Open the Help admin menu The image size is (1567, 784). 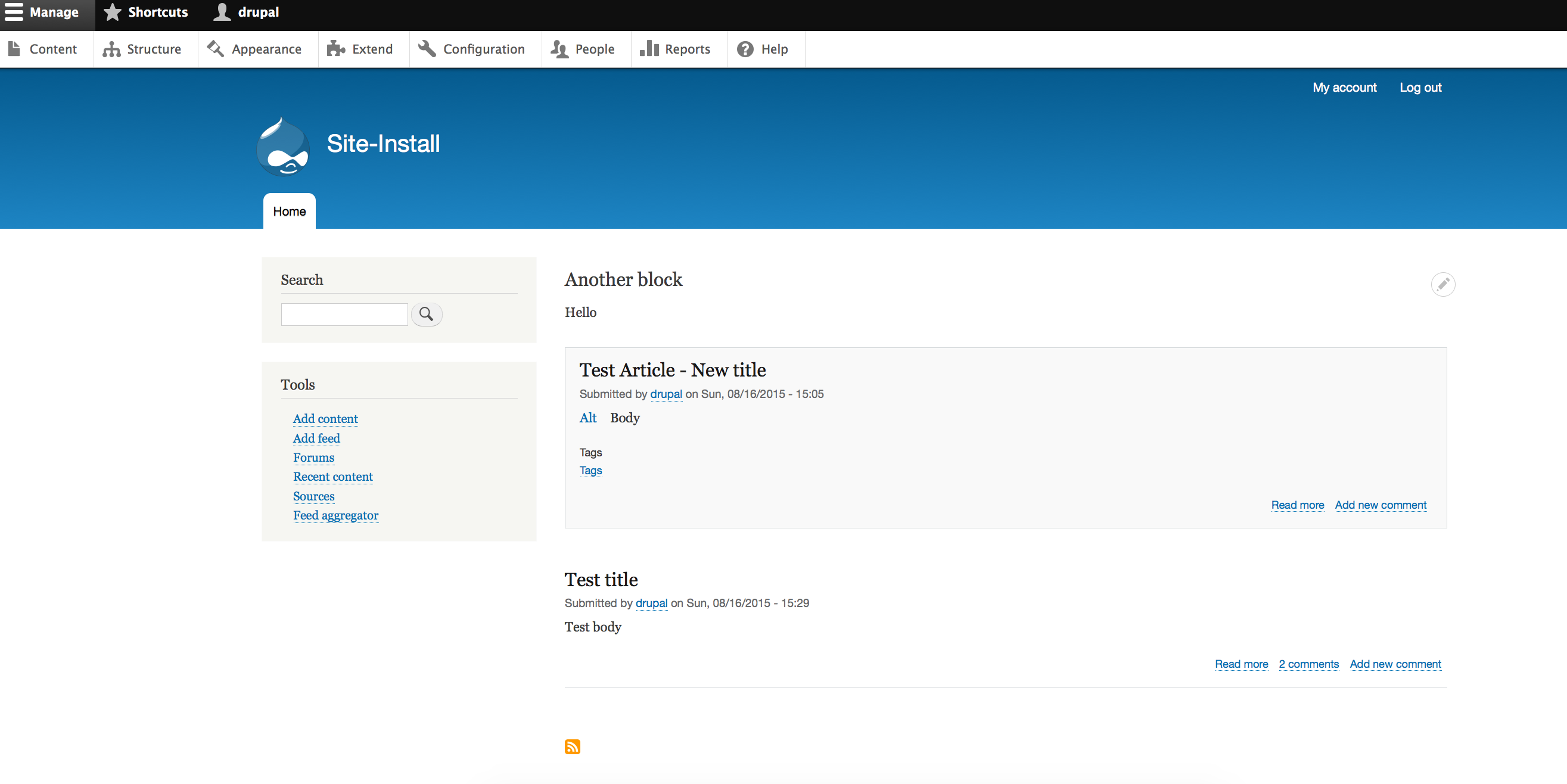tap(763, 49)
